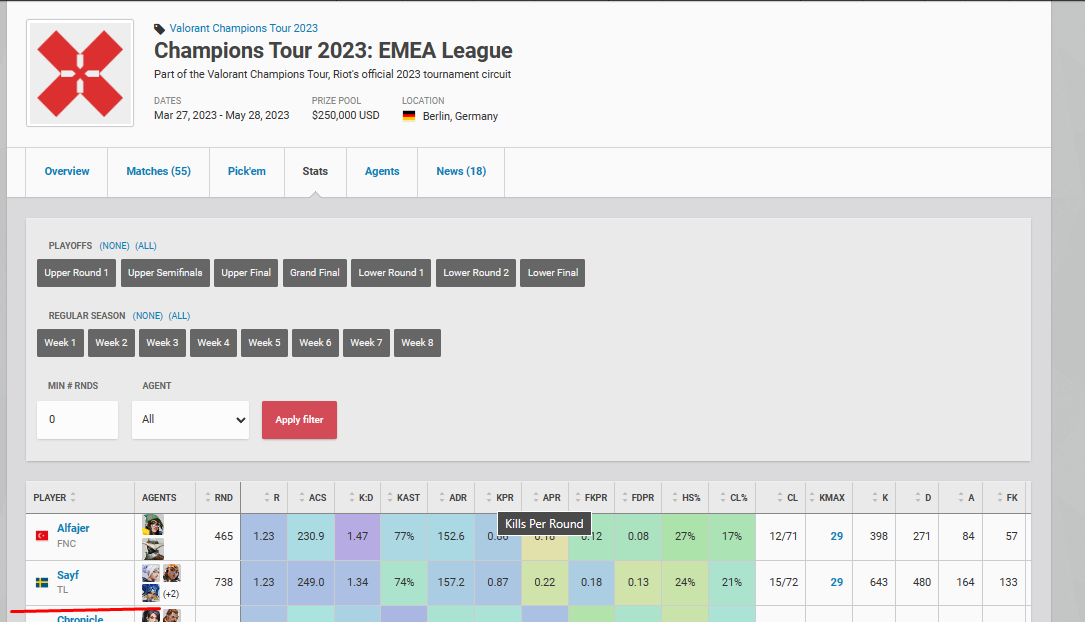Focus the MIN # RNDS input field
This screenshot has width=1085, height=622.
tap(78, 419)
